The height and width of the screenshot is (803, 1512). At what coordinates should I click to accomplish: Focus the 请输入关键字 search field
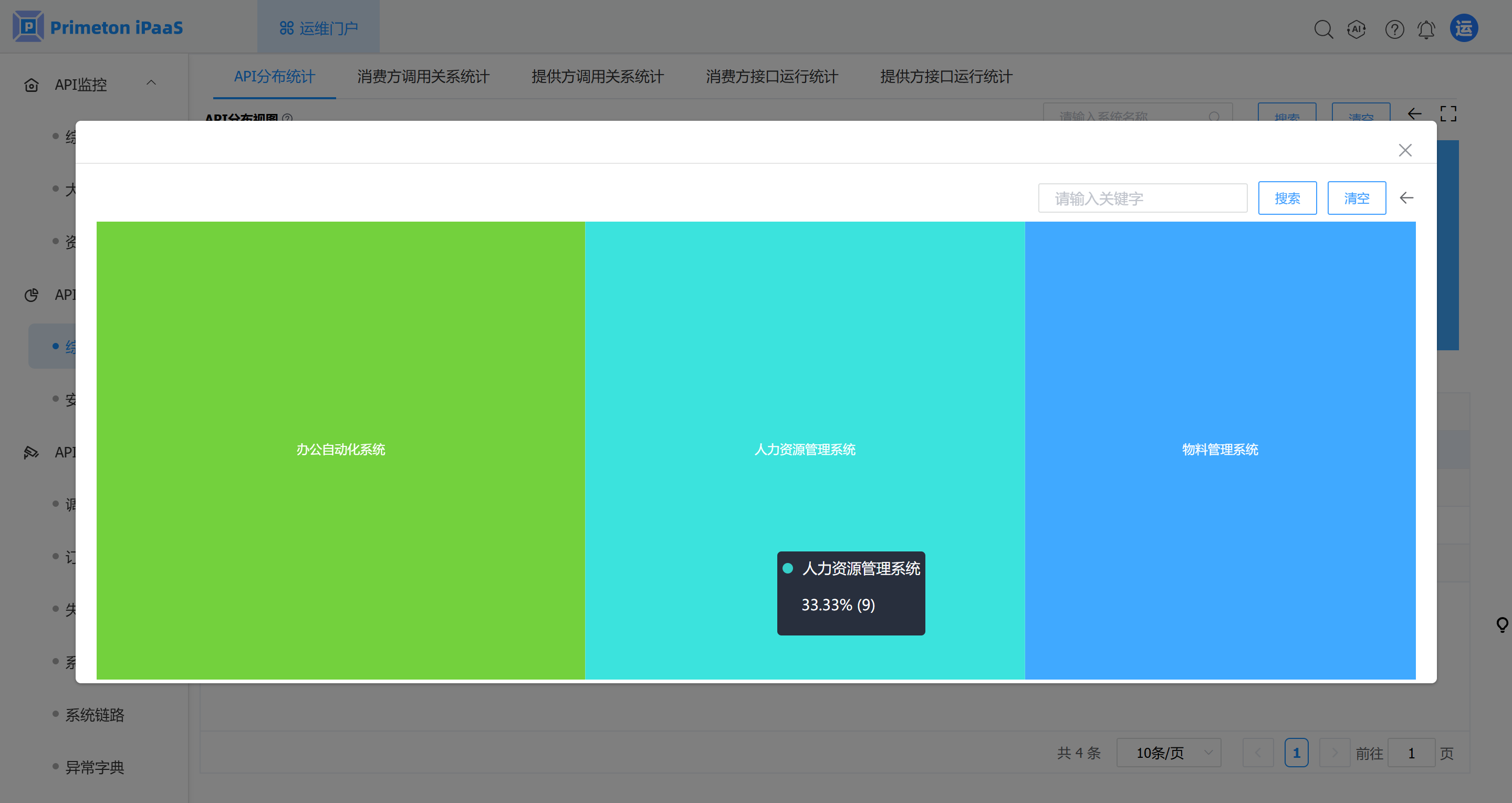point(1142,199)
